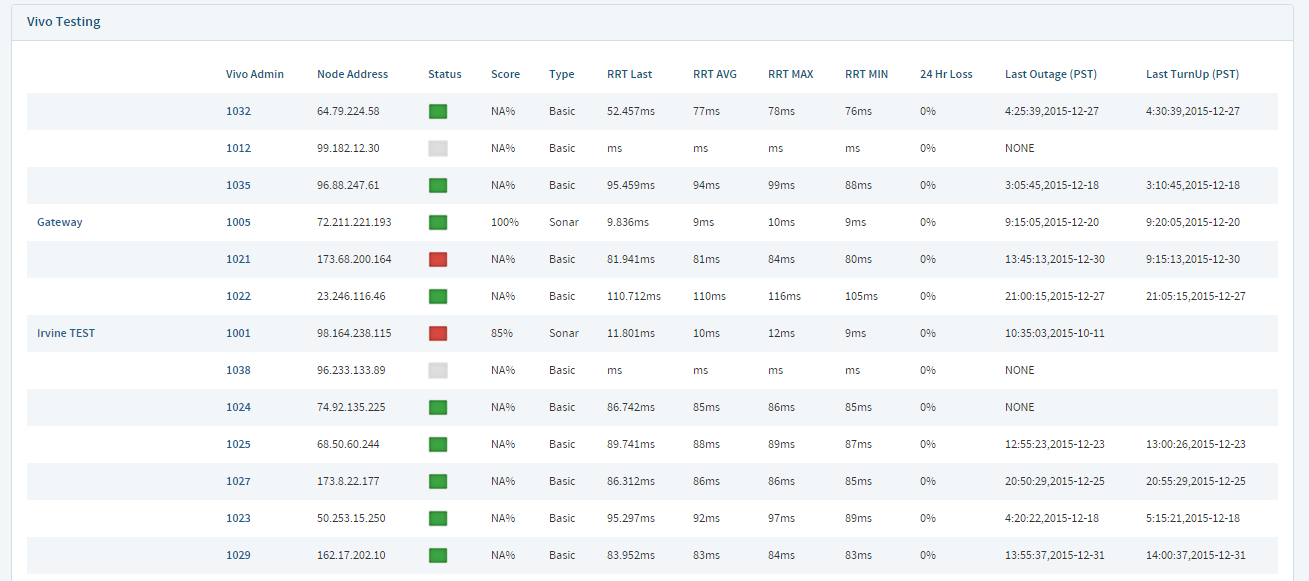Viewport: 1309px width, 581px height.
Task: Click the green status icon for node 1027
Action: tap(438, 481)
